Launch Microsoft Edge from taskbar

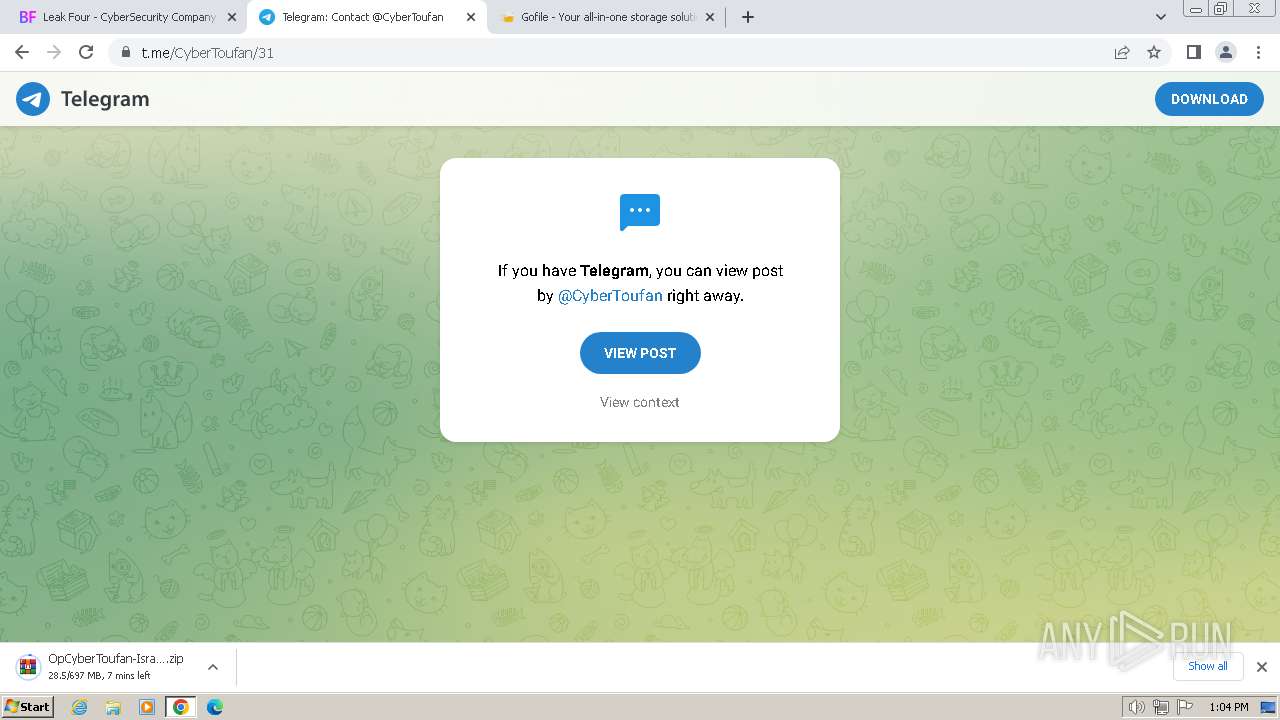click(x=214, y=707)
